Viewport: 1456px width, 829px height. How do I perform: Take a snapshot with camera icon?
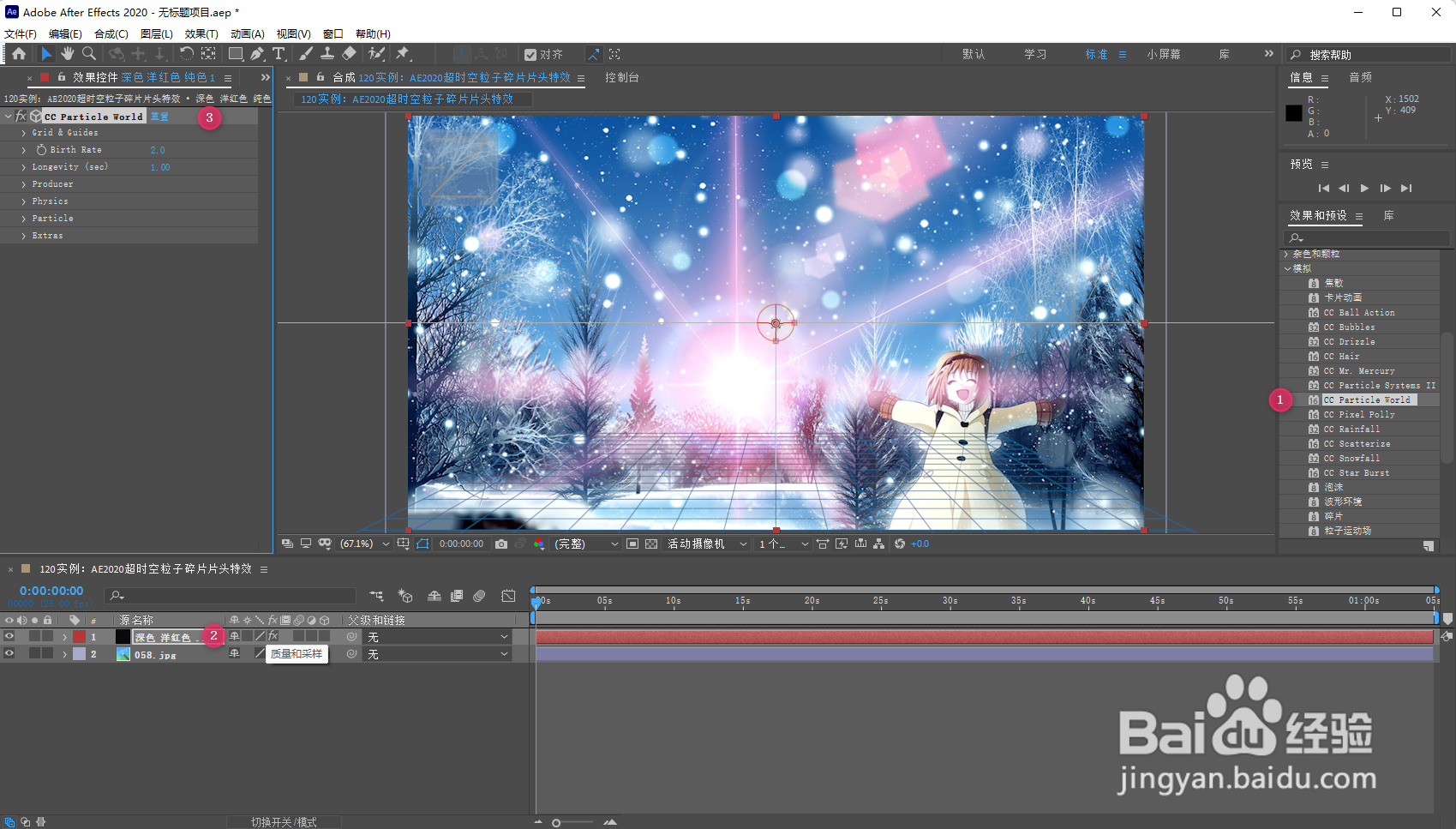click(501, 544)
